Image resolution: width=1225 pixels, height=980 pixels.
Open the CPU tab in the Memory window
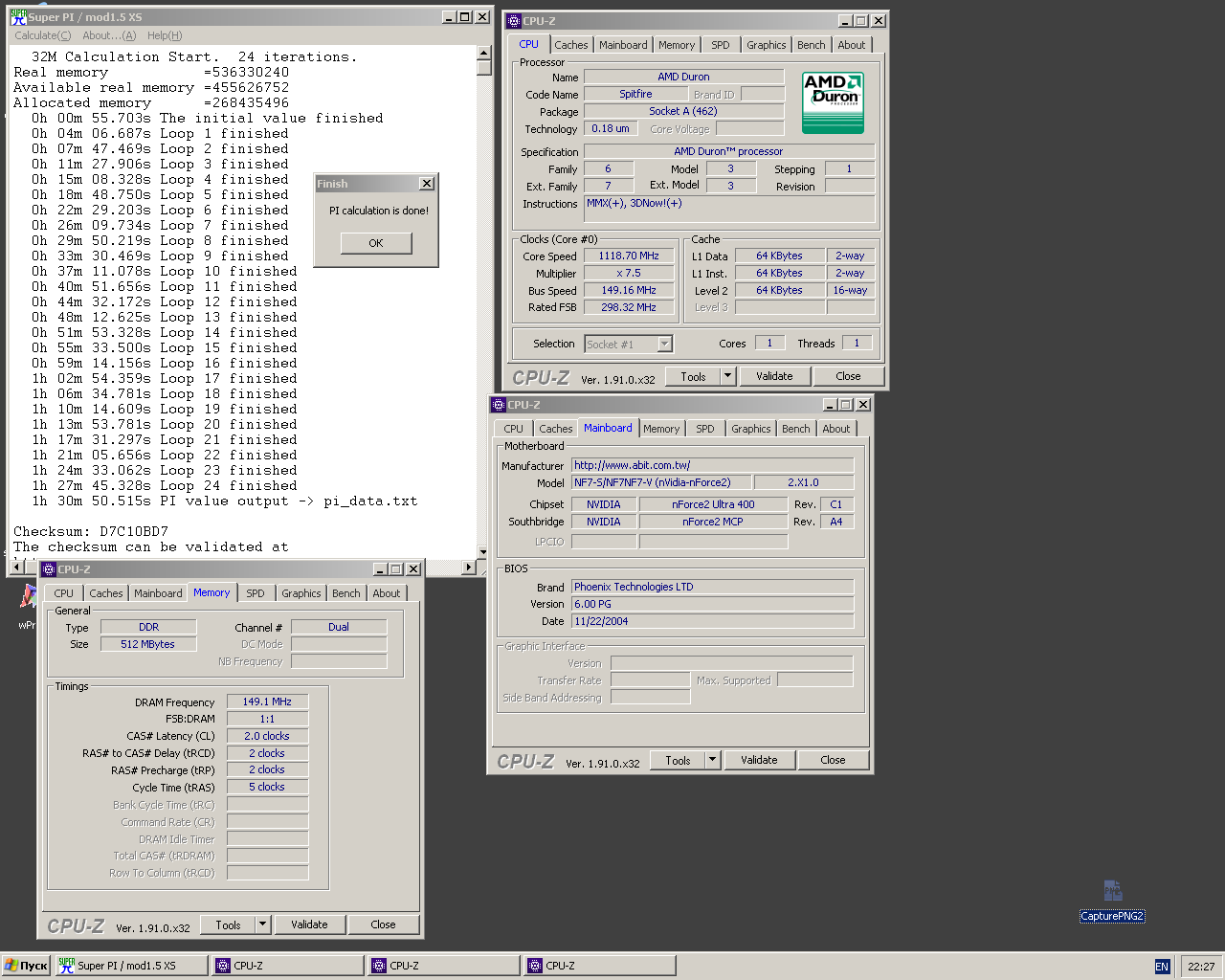(x=64, y=593)
